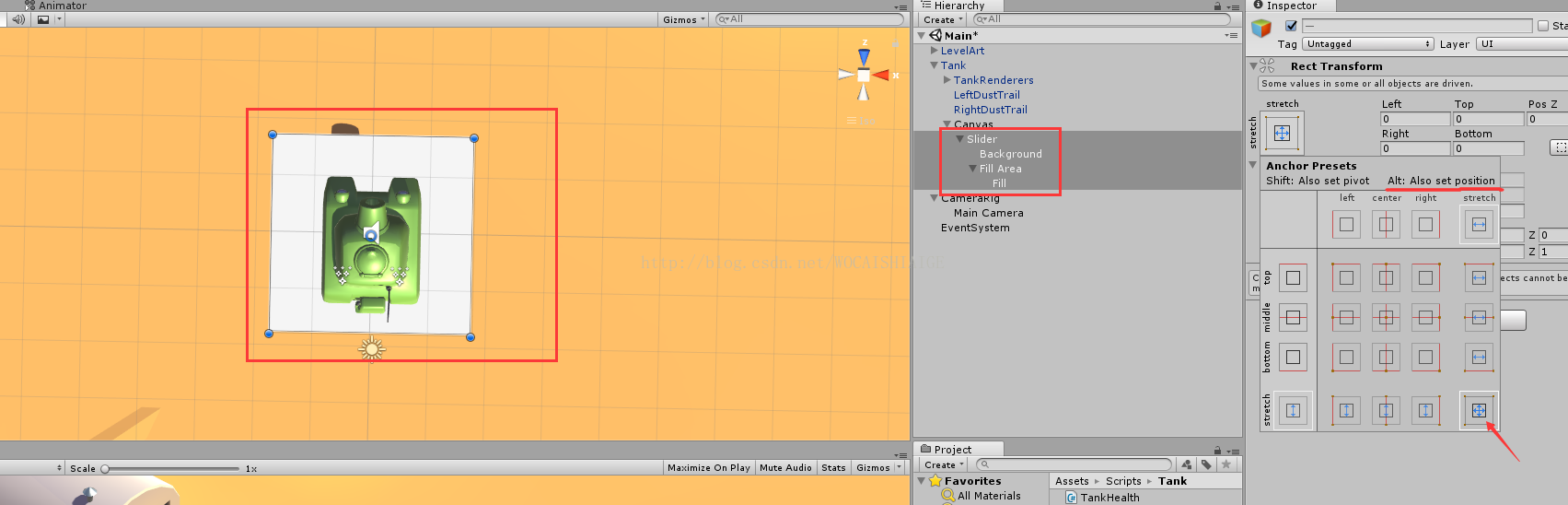Open the Scene view Gizmos dropdown
This screenshot has height=505, width=1568.
pos(684,19)
